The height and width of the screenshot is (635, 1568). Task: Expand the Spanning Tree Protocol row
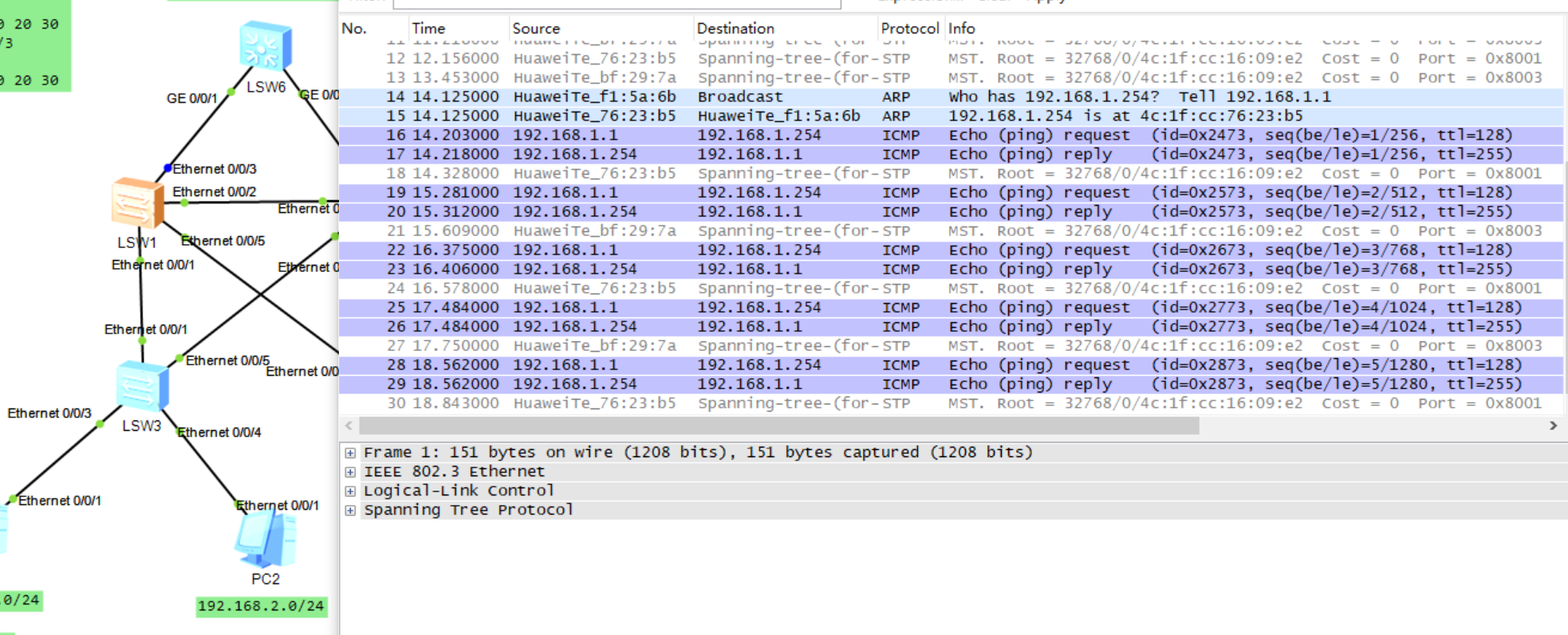350,510
